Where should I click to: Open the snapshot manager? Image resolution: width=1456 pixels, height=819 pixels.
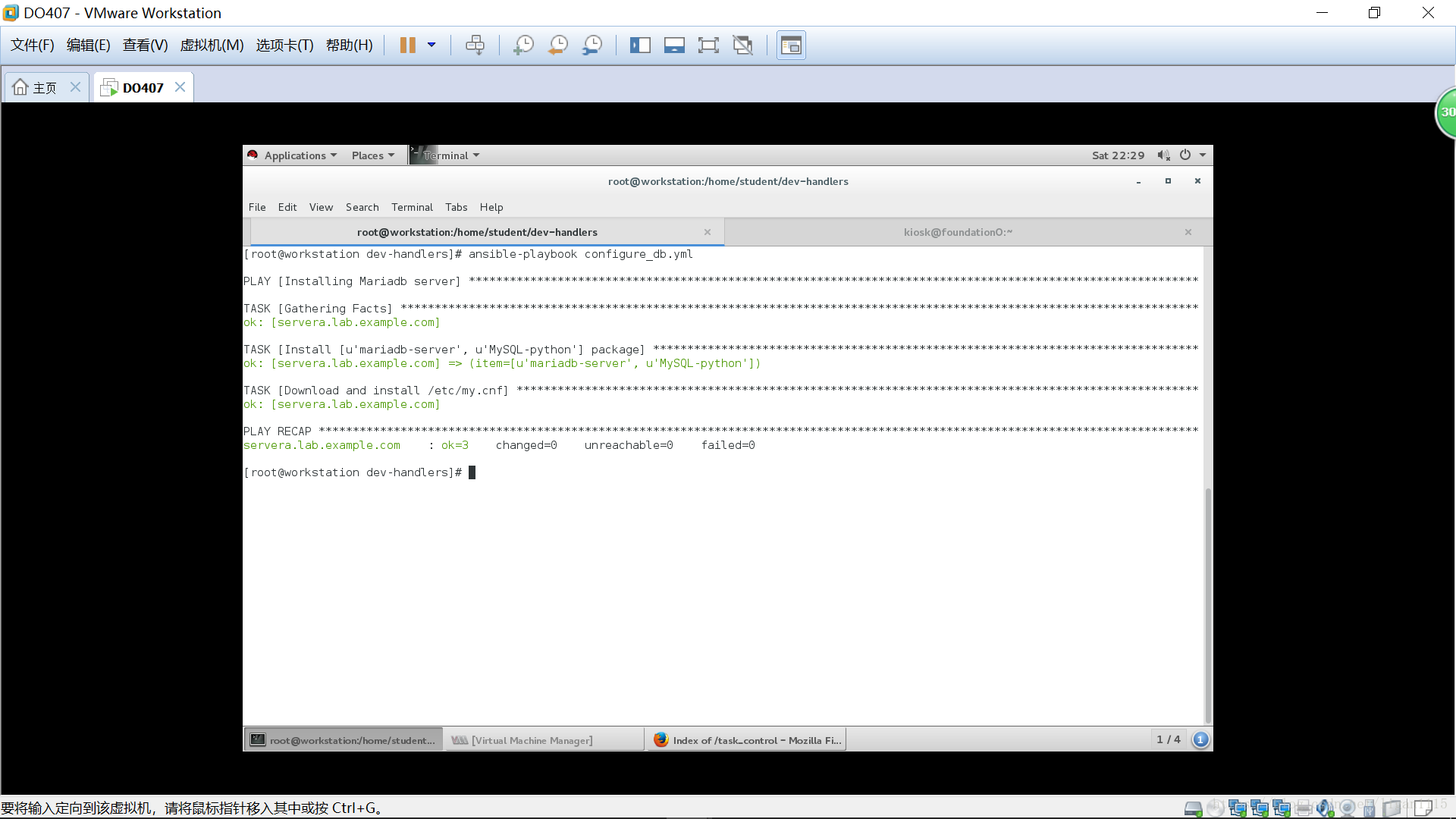(x=592, y=45)
